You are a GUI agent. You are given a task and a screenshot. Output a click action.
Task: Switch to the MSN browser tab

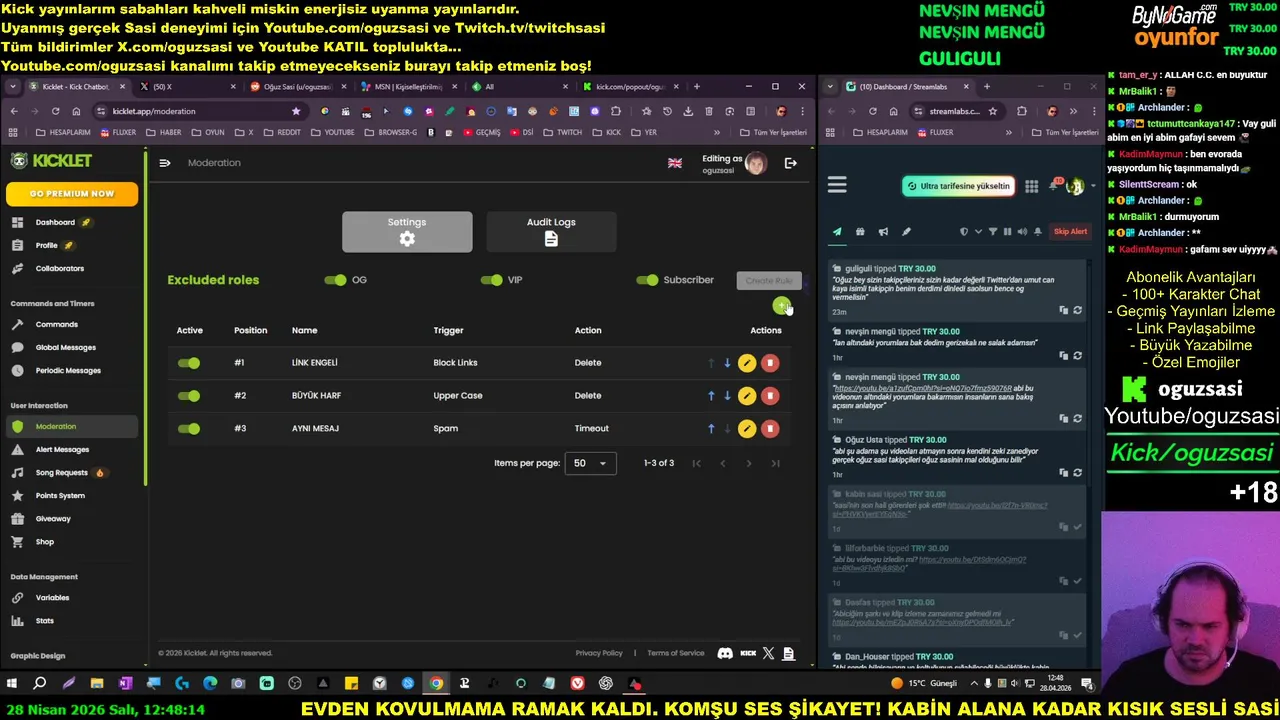(x=407, y=87)
